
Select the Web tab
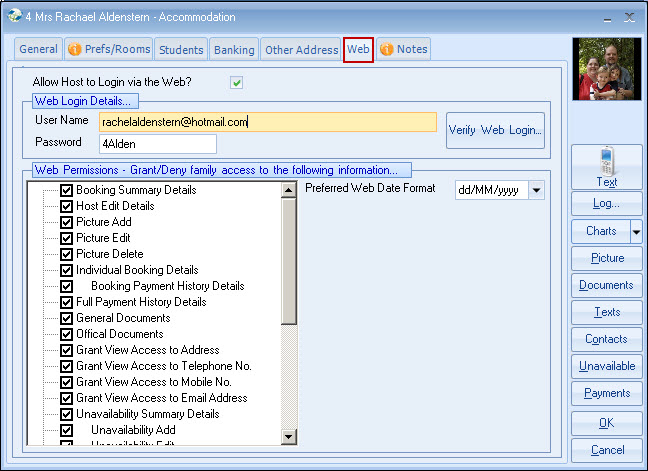coord(358,49)
